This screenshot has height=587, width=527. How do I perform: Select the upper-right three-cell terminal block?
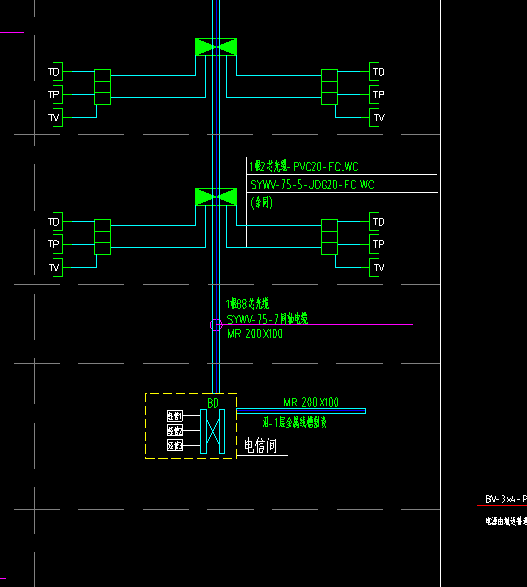[x=329, y=87]
